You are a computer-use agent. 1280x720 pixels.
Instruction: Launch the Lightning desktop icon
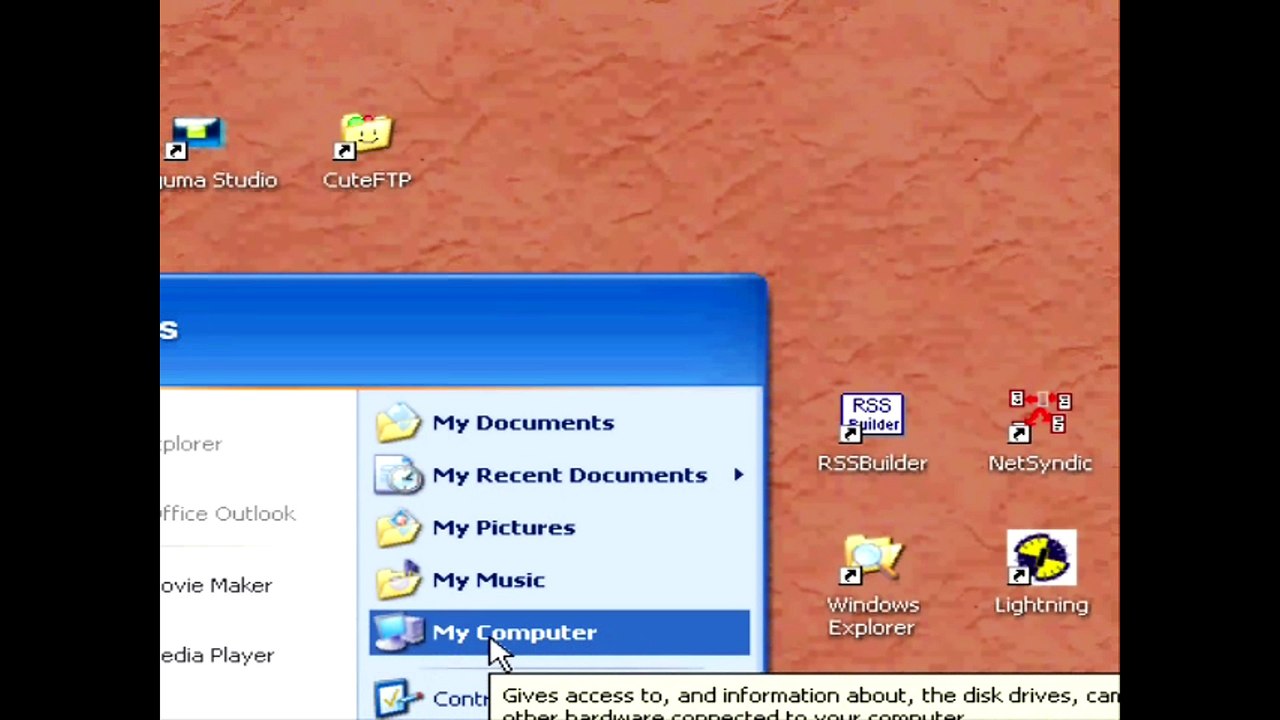click(1041, 557)
